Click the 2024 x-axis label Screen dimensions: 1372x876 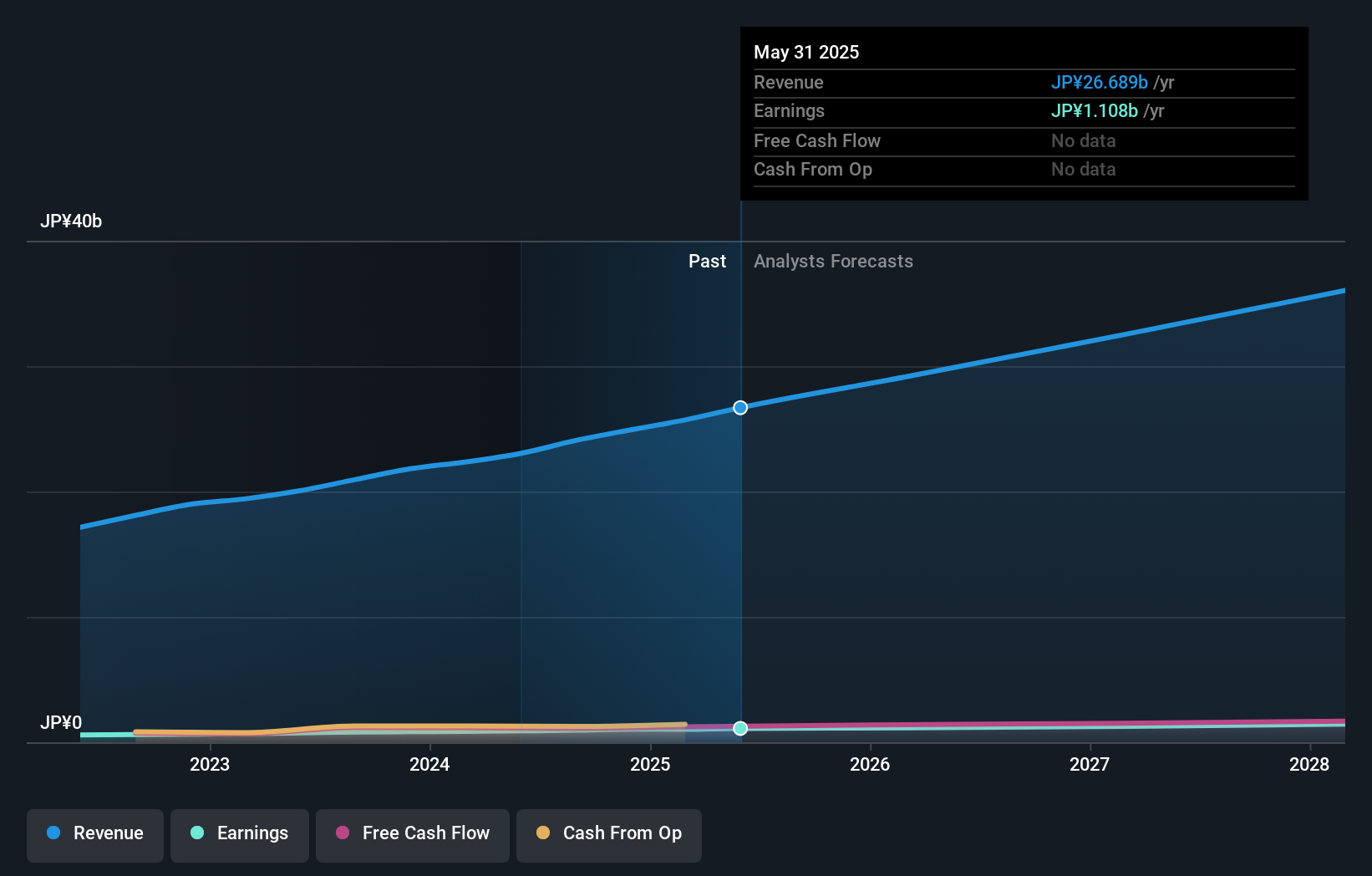[x=429, y=764]
